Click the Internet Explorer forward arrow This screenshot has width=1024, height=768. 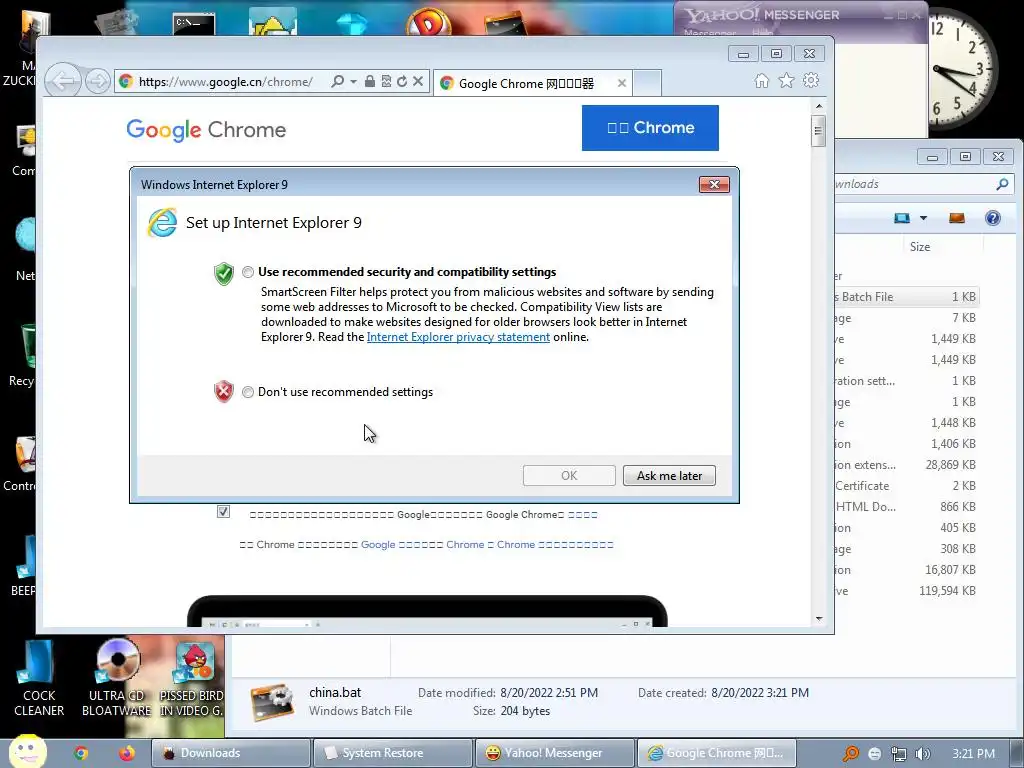point(97,82)
